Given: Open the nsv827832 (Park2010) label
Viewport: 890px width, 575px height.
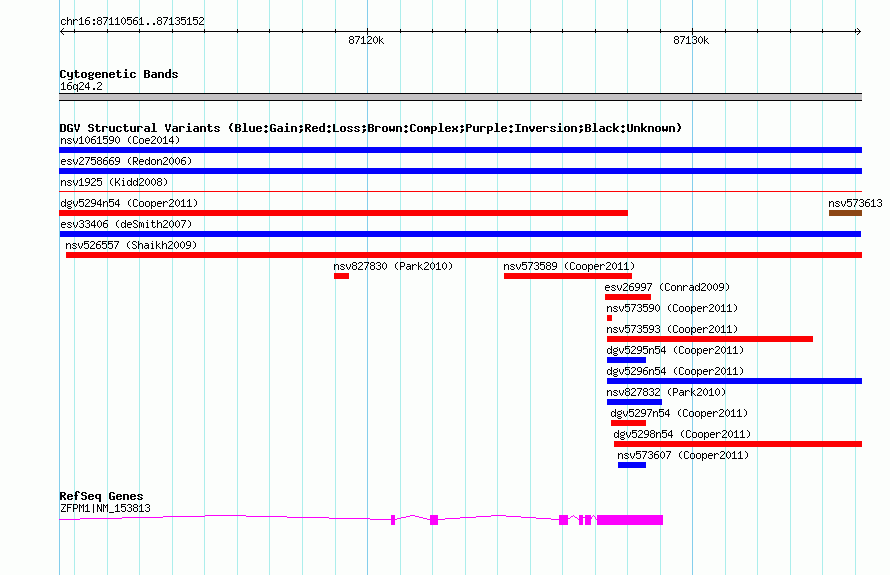Looking at the screenshot, I should (x=666, y=392).
